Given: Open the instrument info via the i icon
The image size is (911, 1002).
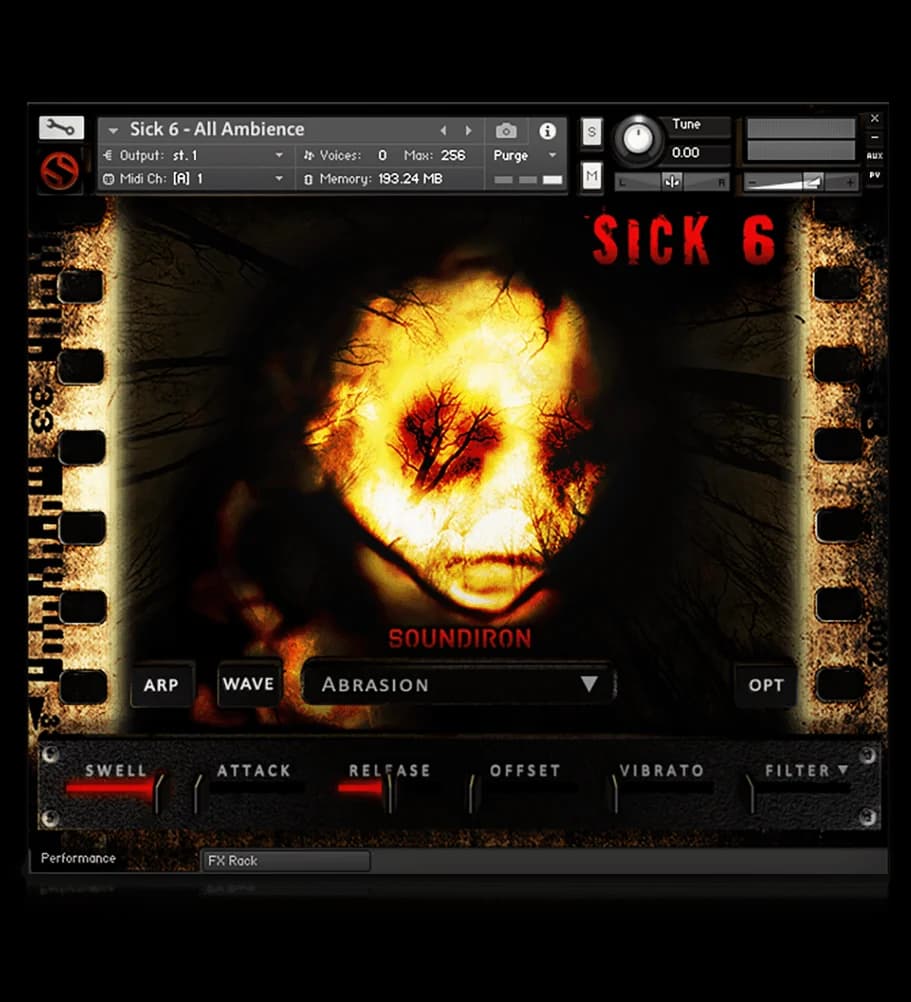Looking at the screenshot, I should (x=546, y=131).
